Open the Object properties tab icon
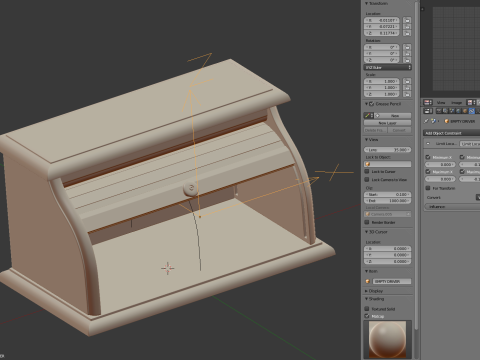The image size is (480, 360). tap(465, 111)
